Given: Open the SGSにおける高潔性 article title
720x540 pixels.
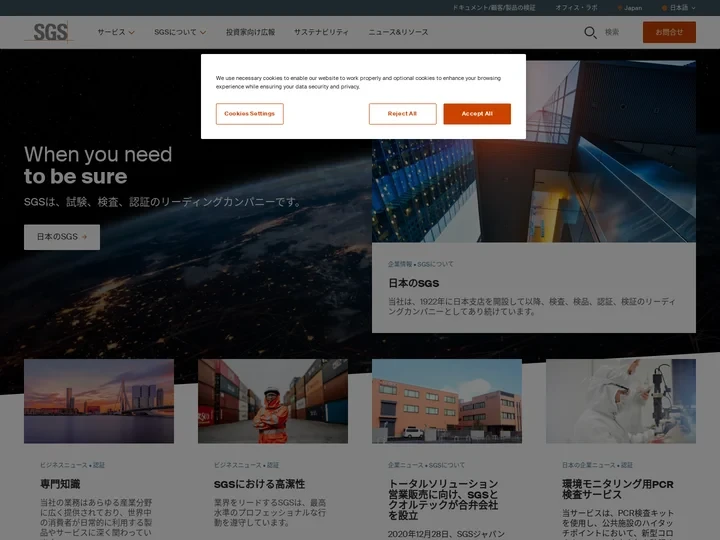Looking at the screenshot, I should [259, 484].
